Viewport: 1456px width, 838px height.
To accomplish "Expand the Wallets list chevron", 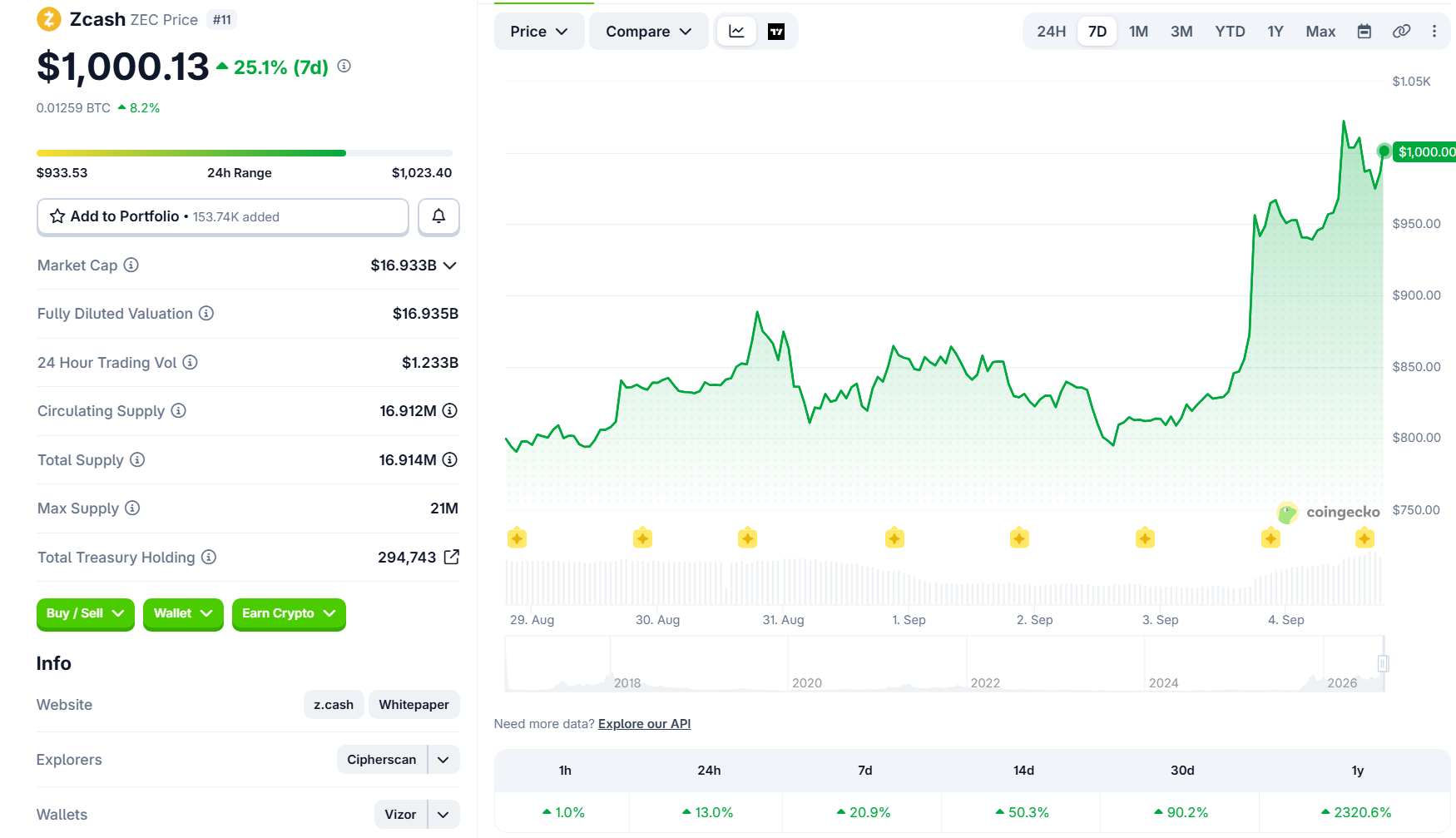I will (x=443, y=815).
